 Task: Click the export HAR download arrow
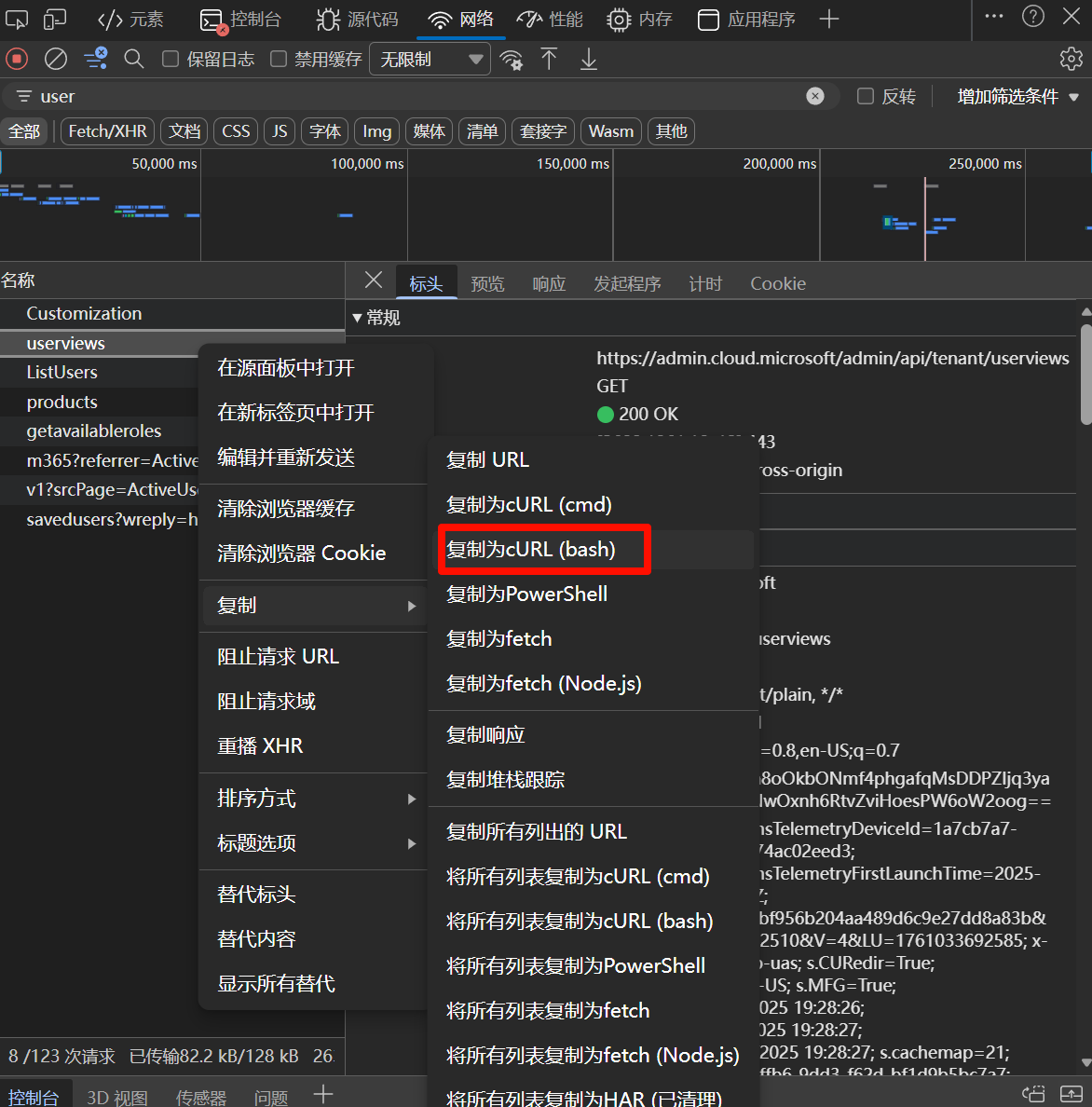click(589, 60)
